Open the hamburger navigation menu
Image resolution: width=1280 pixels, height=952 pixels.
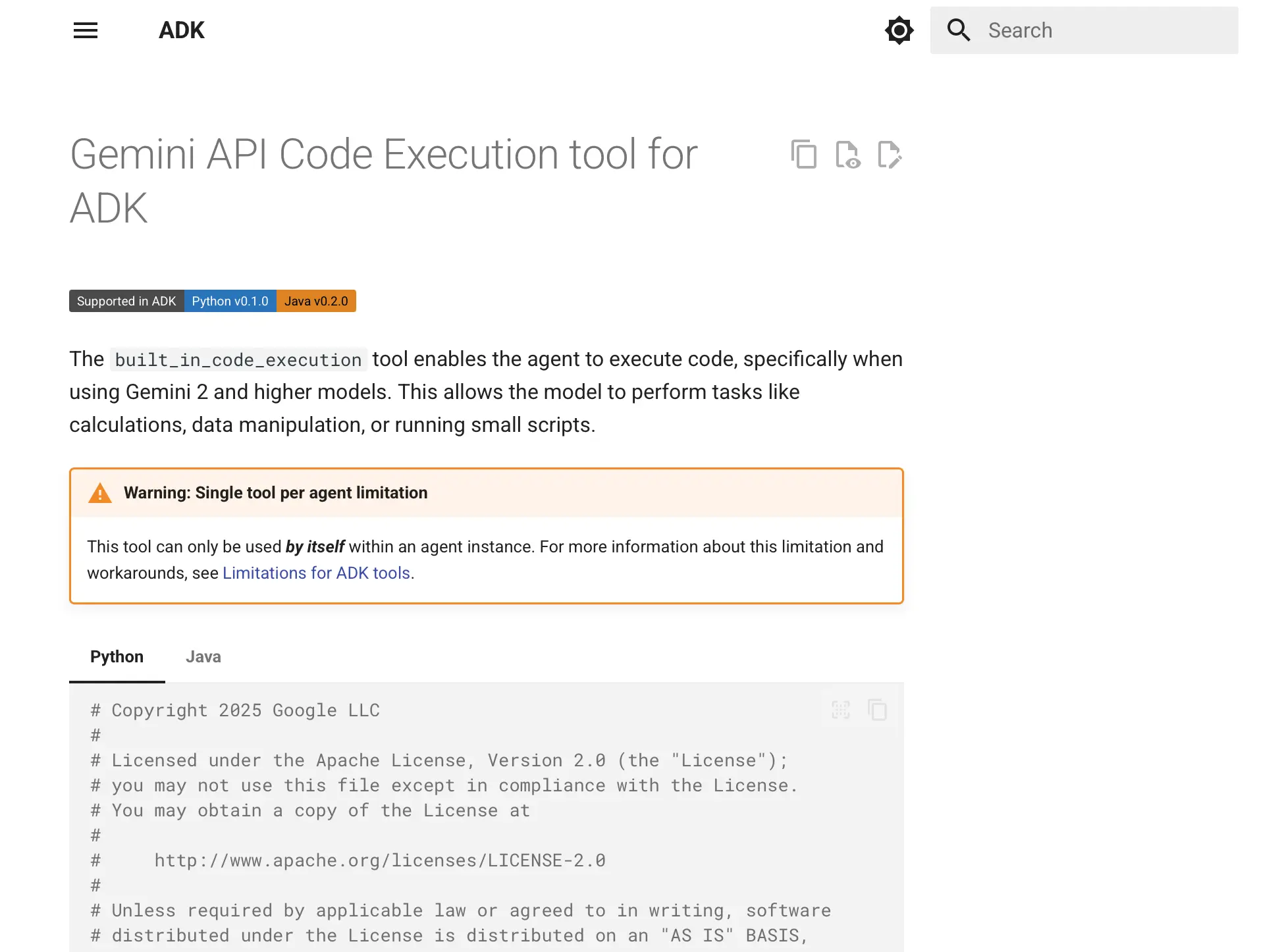tap(86, 30)
